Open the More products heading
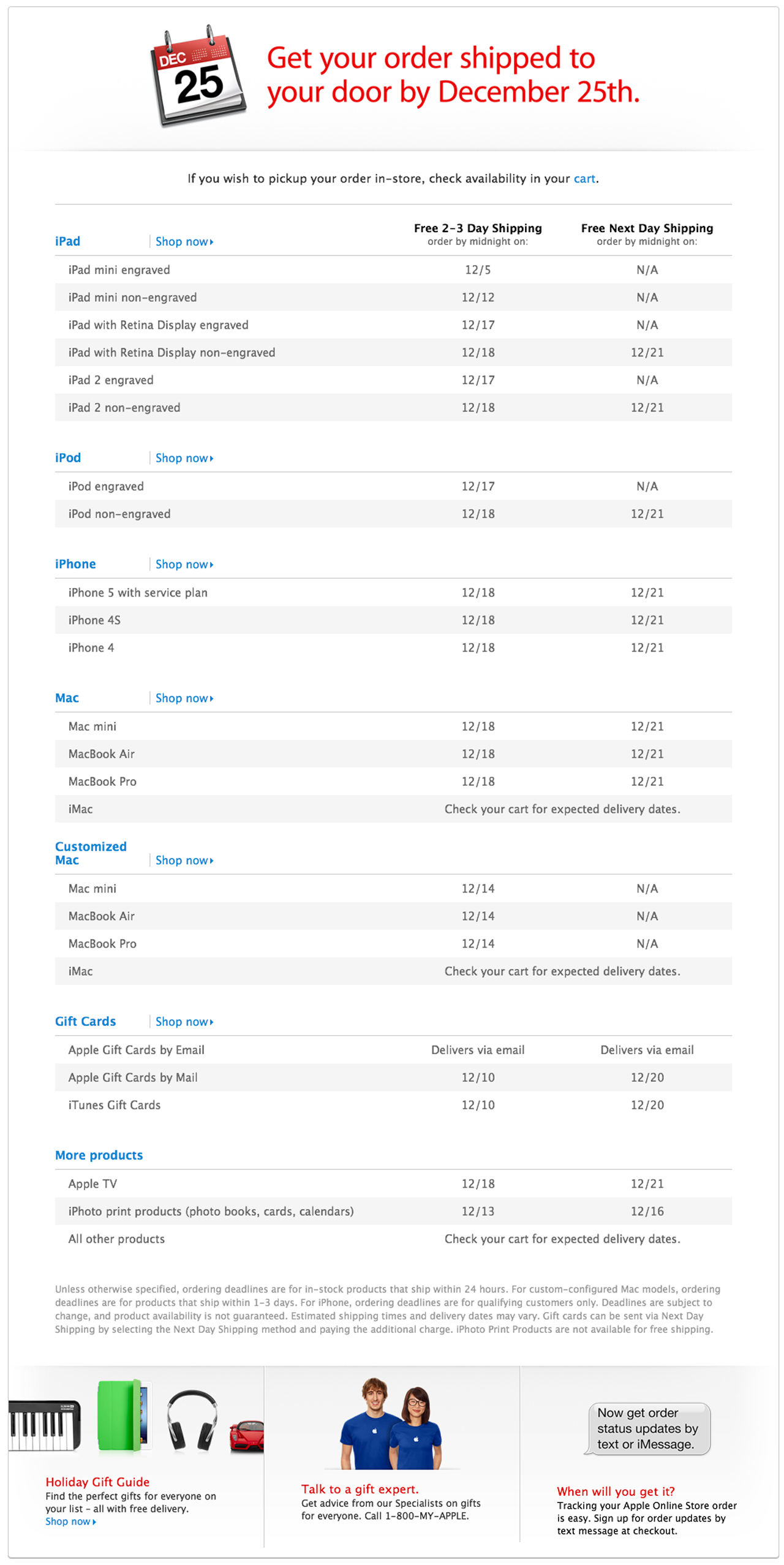Viewport: 784px width, 1565px height. point(99,1155)
